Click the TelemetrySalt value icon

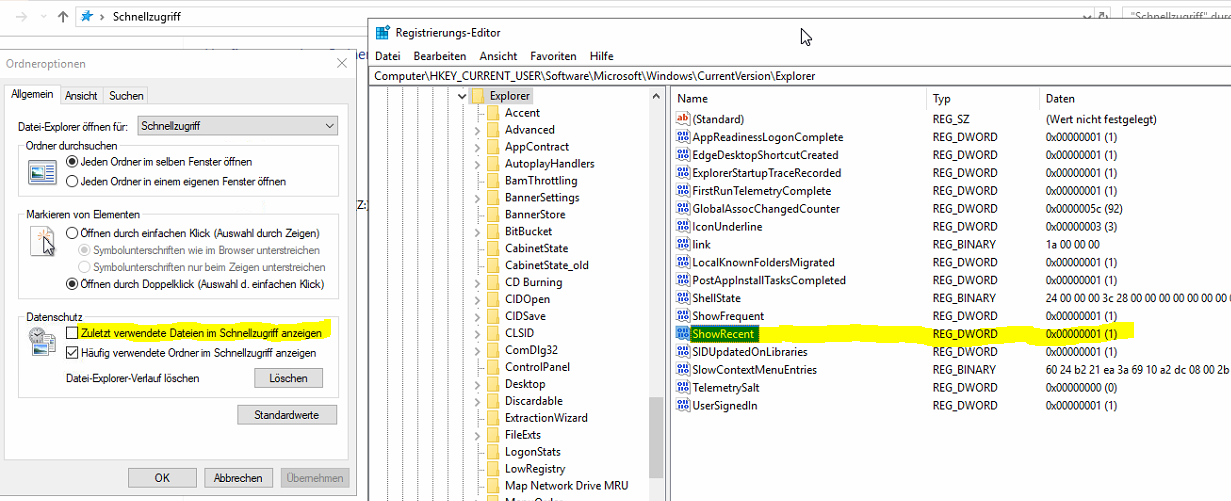(x=683, y=388)
